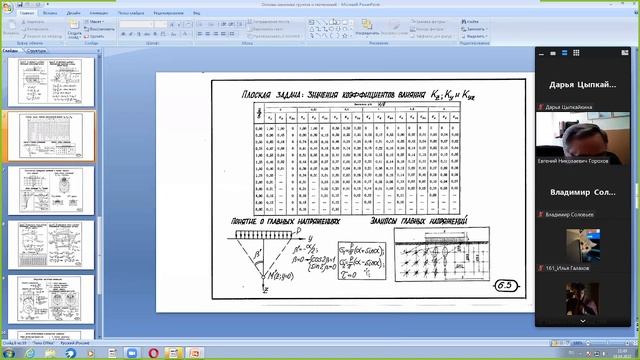Open the Вид ribbon tab

pyautogui.click(x=197, y=13)
